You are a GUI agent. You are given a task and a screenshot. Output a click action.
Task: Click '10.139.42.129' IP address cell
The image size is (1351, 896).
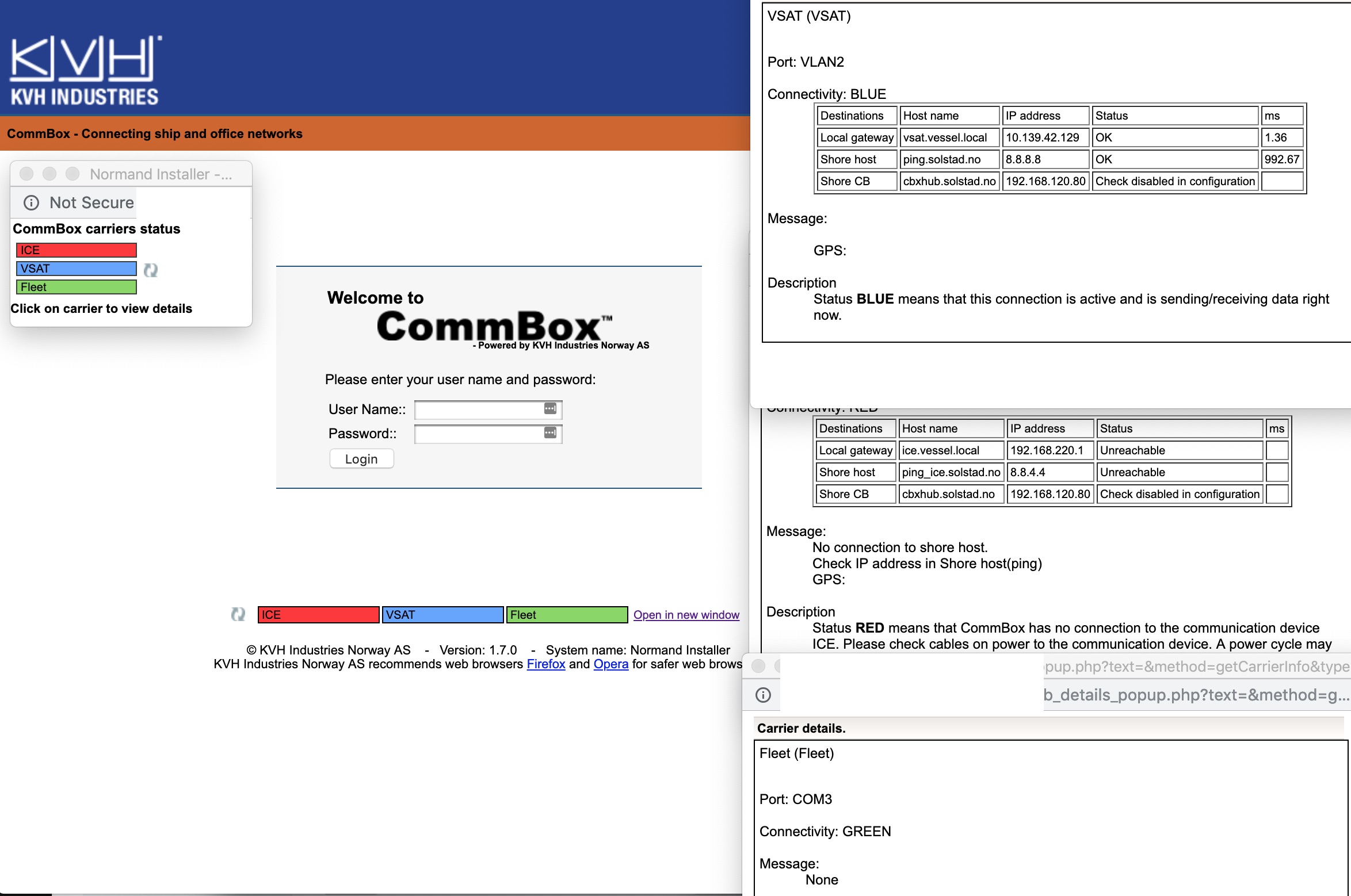1045,137
